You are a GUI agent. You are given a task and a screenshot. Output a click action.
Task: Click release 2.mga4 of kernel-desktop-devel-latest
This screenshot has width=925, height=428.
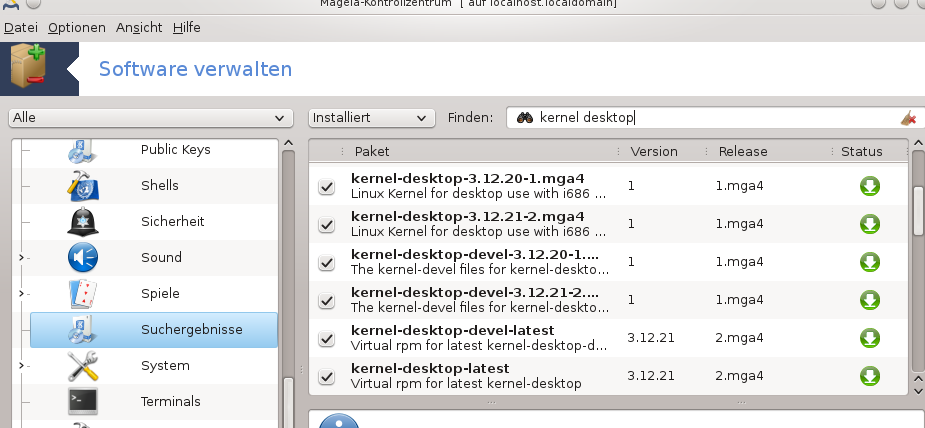739,338
